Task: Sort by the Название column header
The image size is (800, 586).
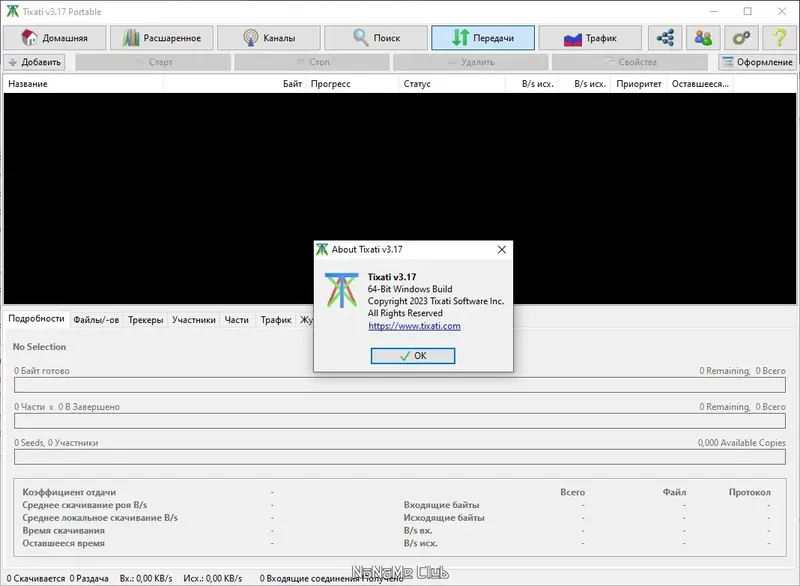Action: click(x=84, y=84)
